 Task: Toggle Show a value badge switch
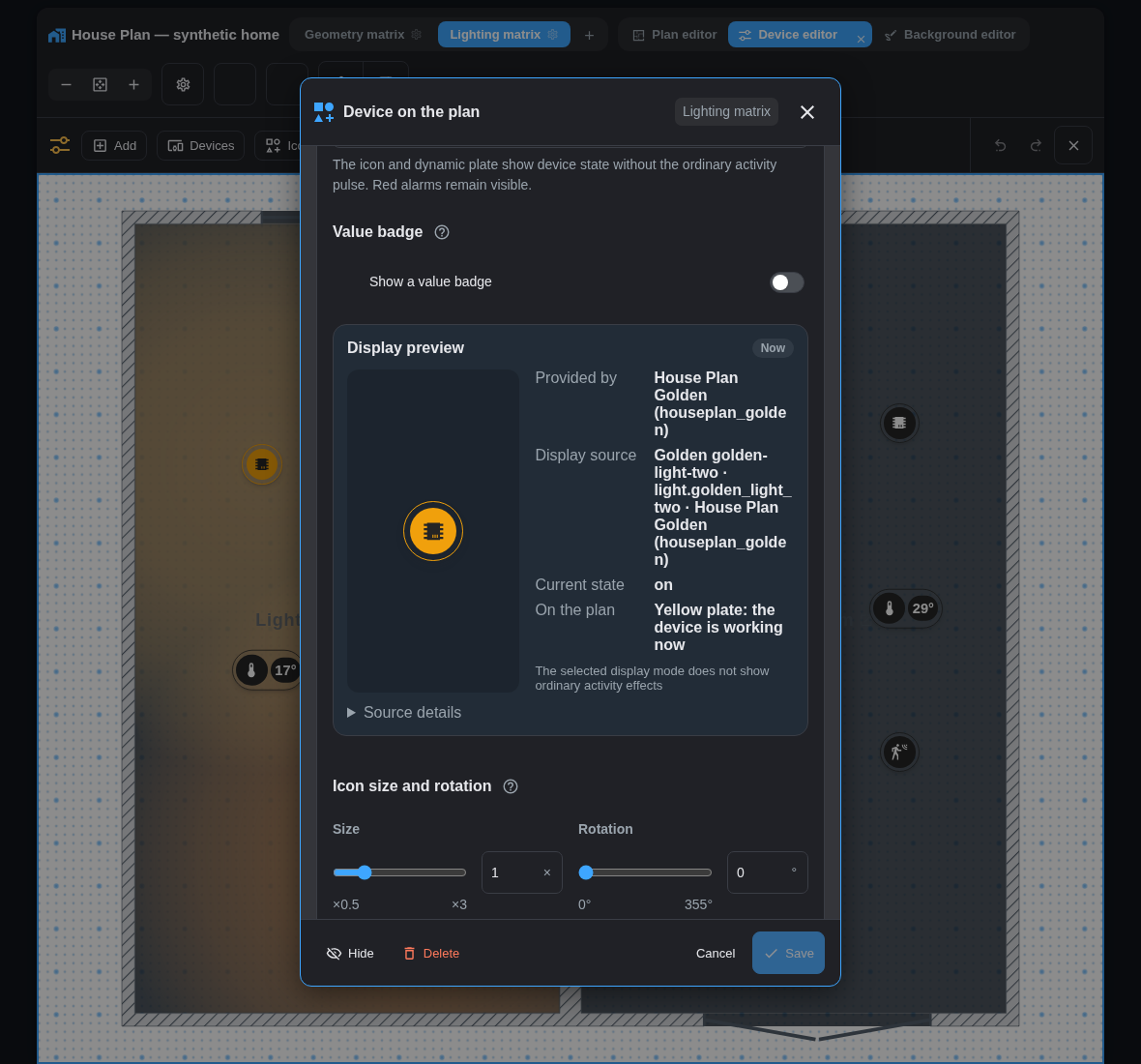tap(787, 282)
